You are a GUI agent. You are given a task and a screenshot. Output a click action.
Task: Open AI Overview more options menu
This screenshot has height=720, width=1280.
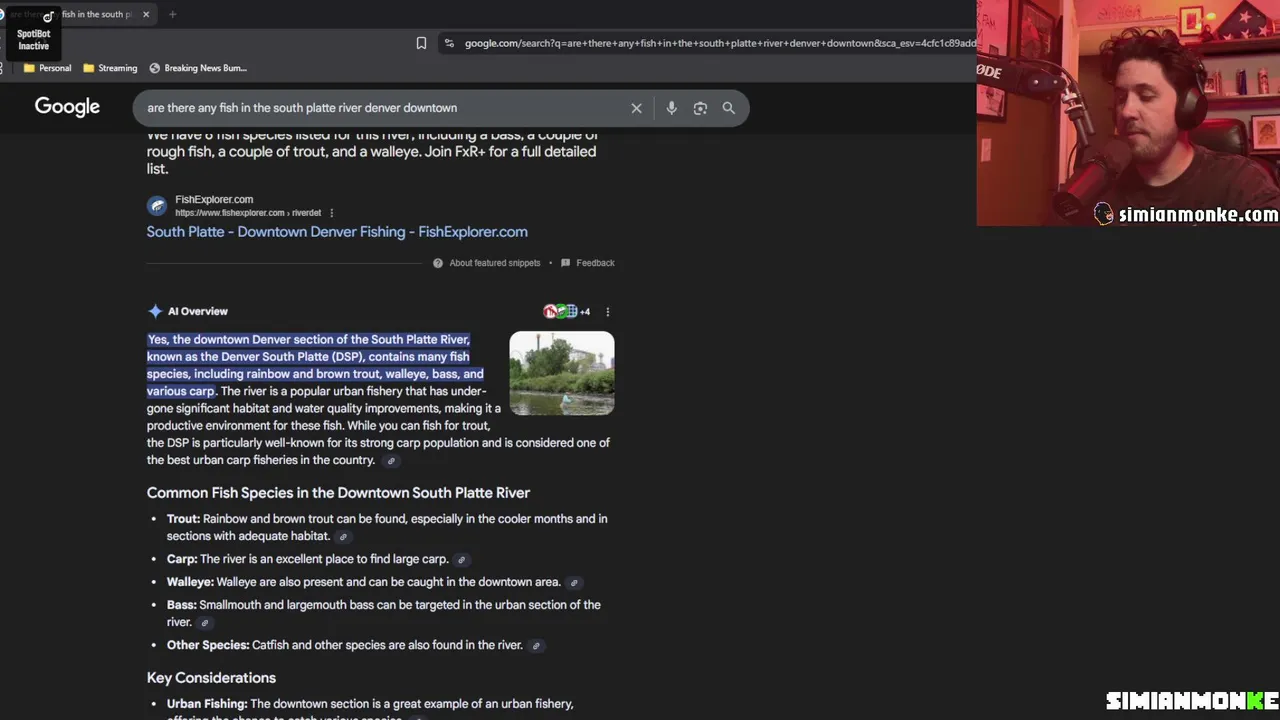[607, 311]
